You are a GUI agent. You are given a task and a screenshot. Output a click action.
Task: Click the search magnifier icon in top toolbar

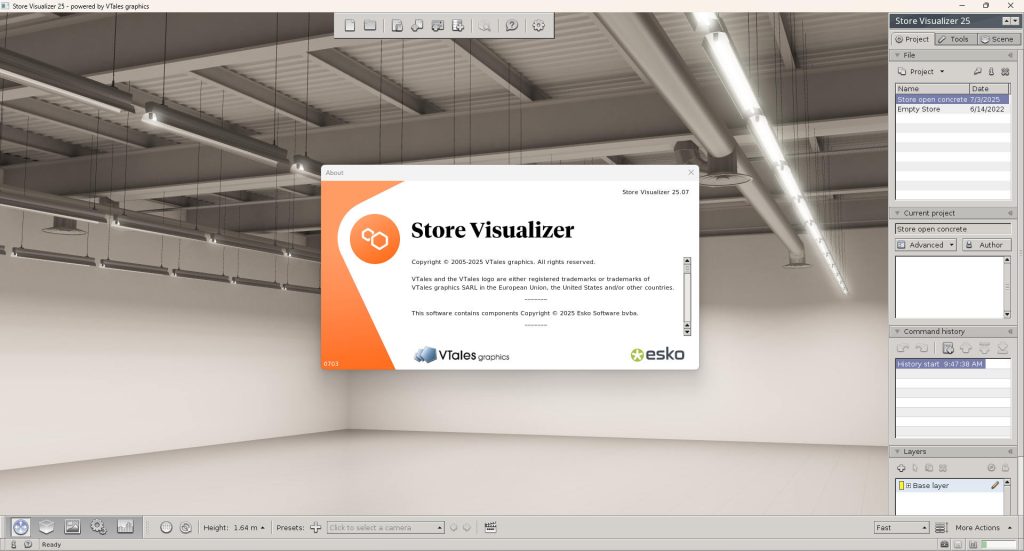pos(485,25)
